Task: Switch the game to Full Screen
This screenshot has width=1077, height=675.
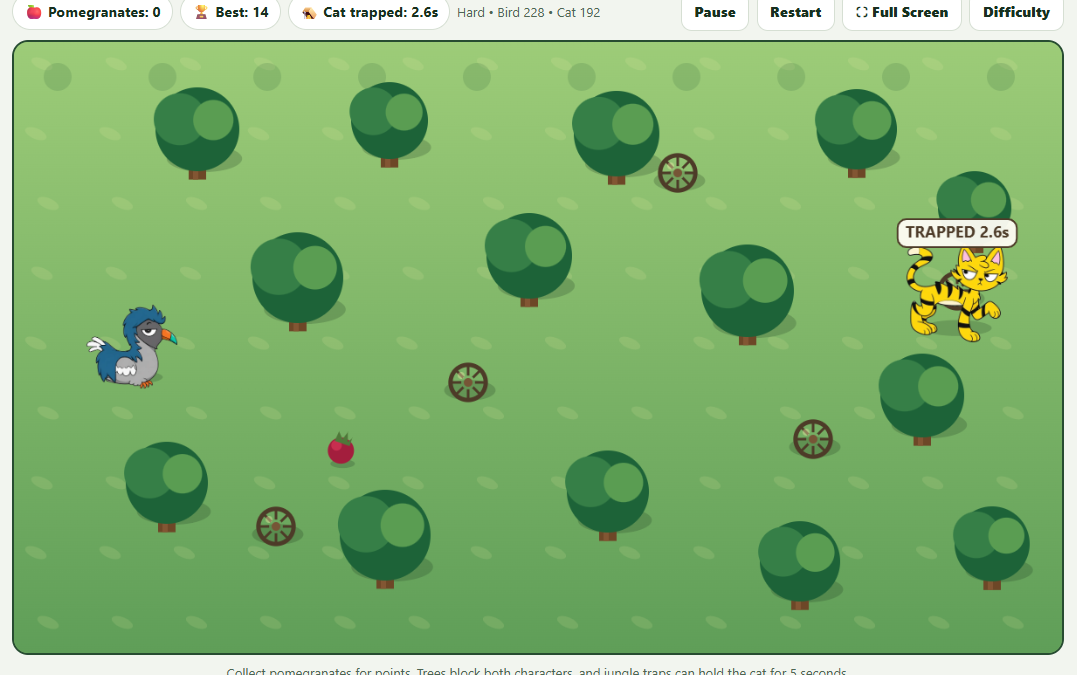Action: tap(901, 12)
